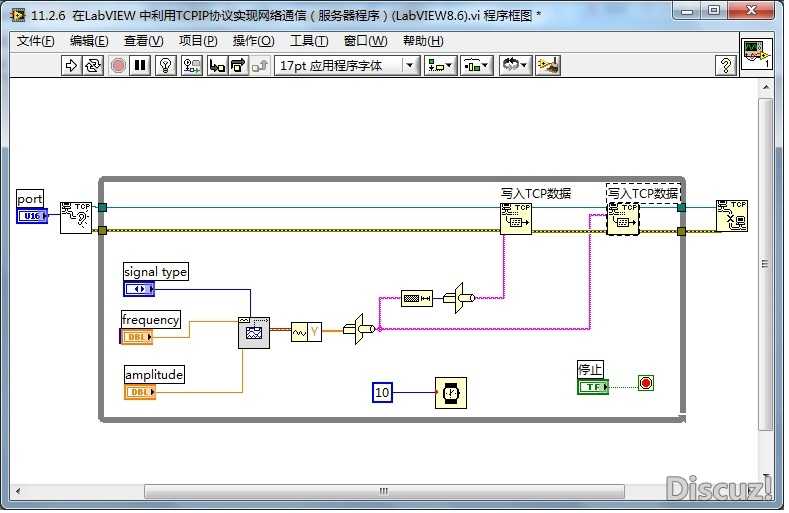
Task: Click the port label
Action: 30,199
